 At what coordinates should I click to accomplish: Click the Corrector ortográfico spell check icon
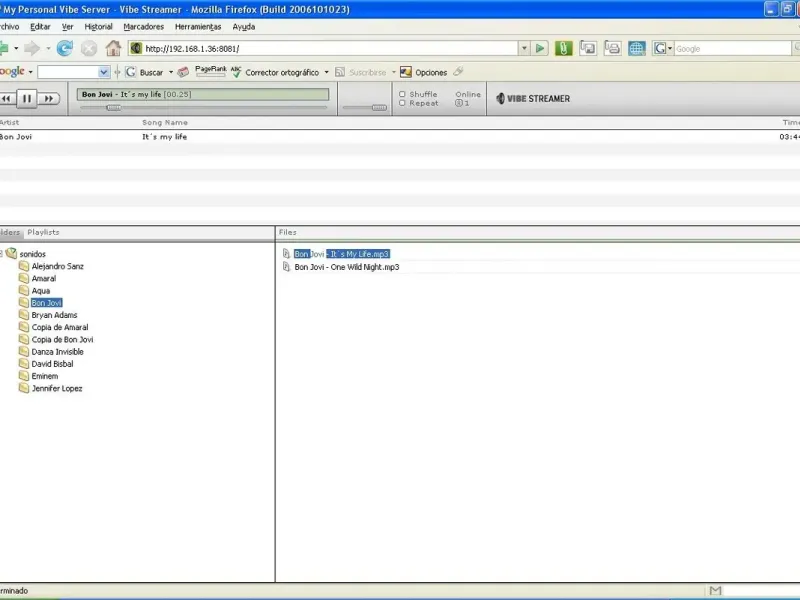tap(236, 72)
